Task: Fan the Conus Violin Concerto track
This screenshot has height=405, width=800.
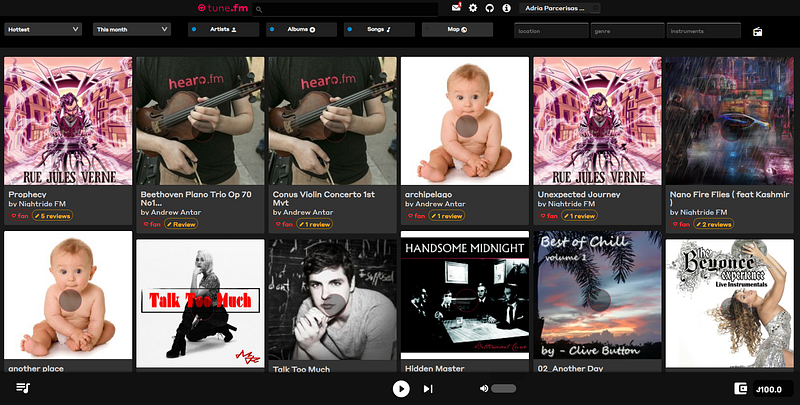Action: click(284, 224)
